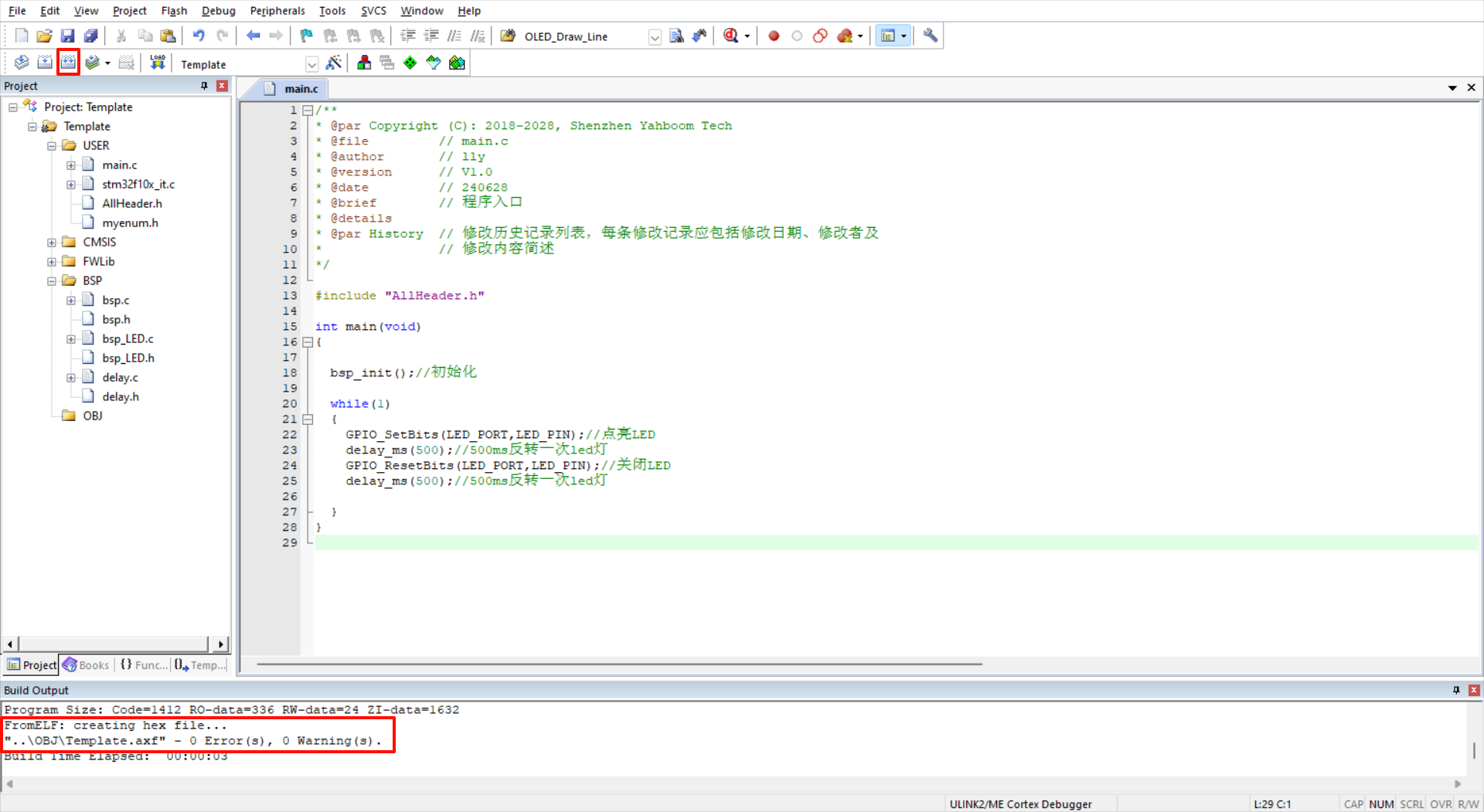Select delay.h in project tree
The image size is (1484, 812).
coord(121,397)
